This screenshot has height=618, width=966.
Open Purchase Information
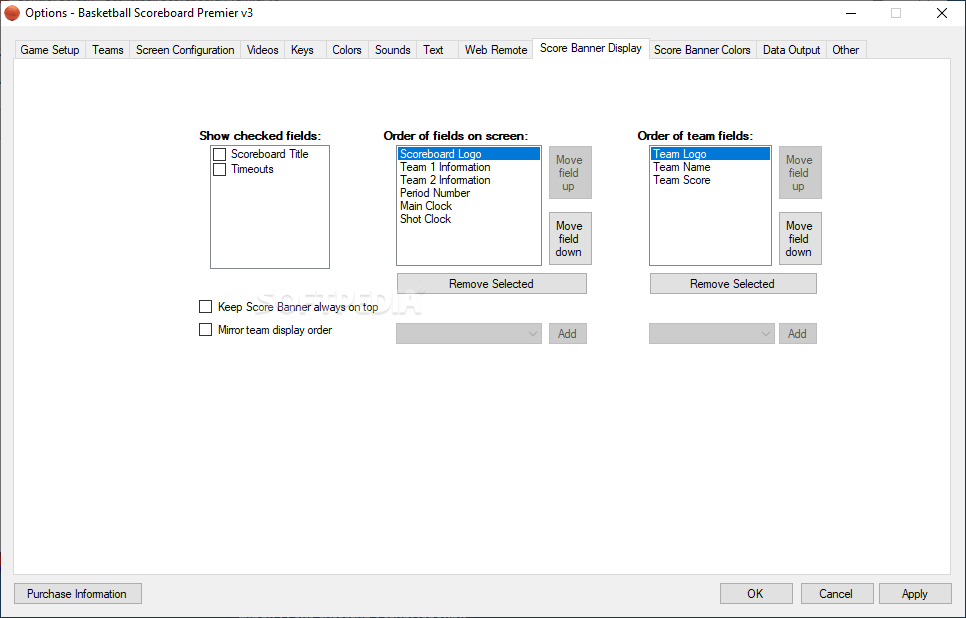78,594
